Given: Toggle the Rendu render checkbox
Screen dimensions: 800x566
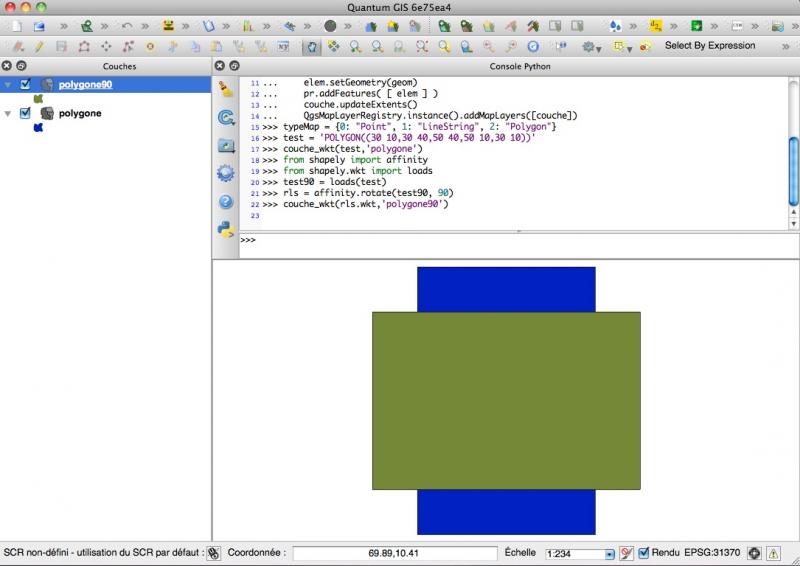Looking at the screenshot, I should [x=643, y=553].
